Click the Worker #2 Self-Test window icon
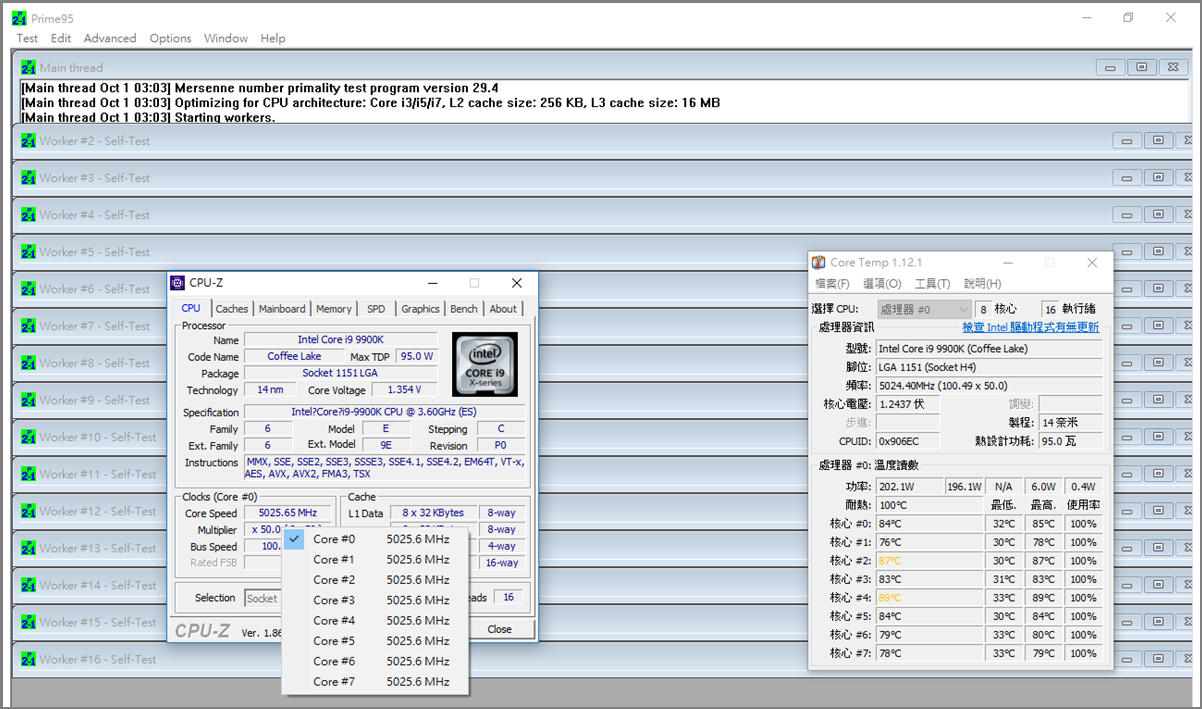Screen dimensions: 1202x709 [28, 141]
